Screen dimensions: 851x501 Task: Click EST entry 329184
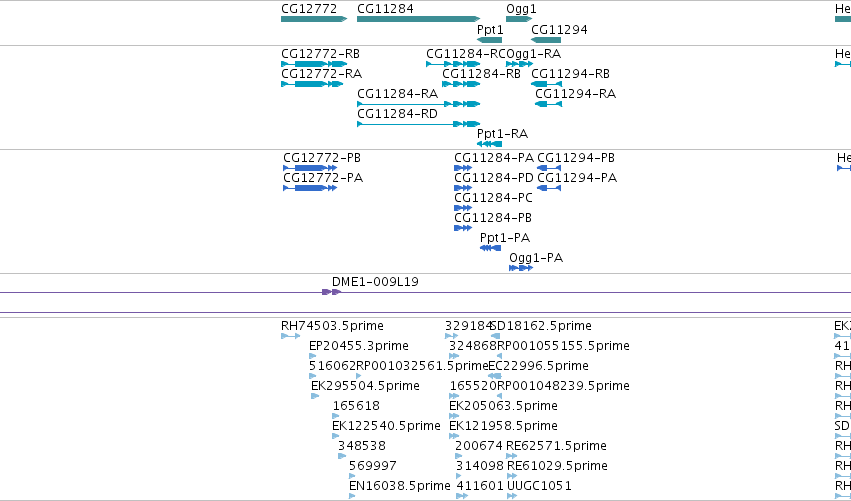pyautogui.click(x=468, y=326)
